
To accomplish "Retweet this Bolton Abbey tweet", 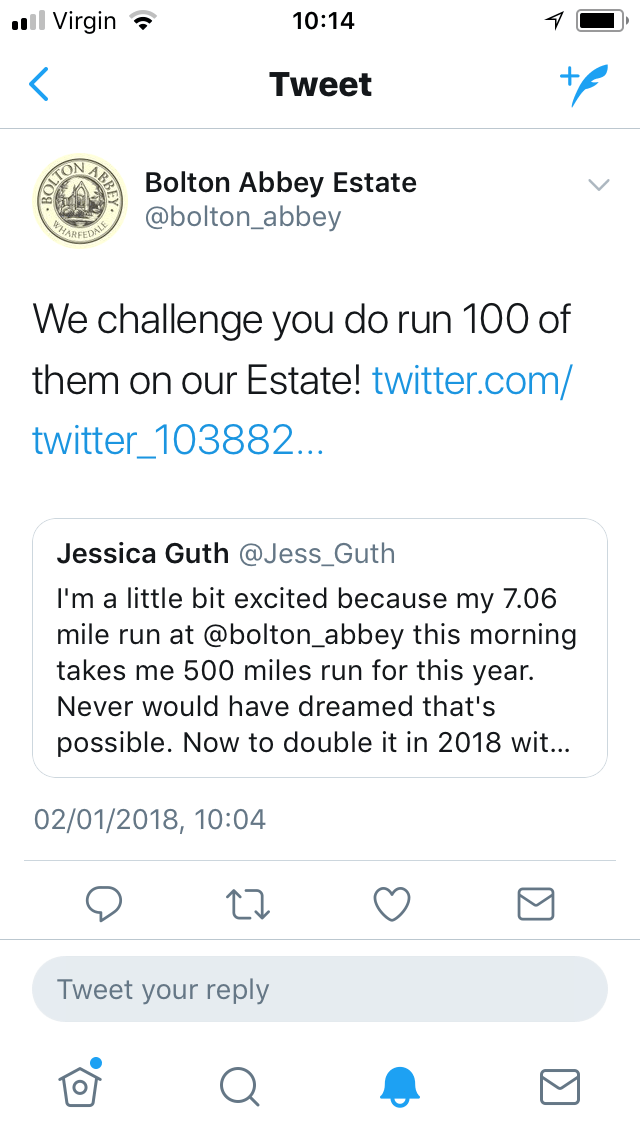I will 247,904.
